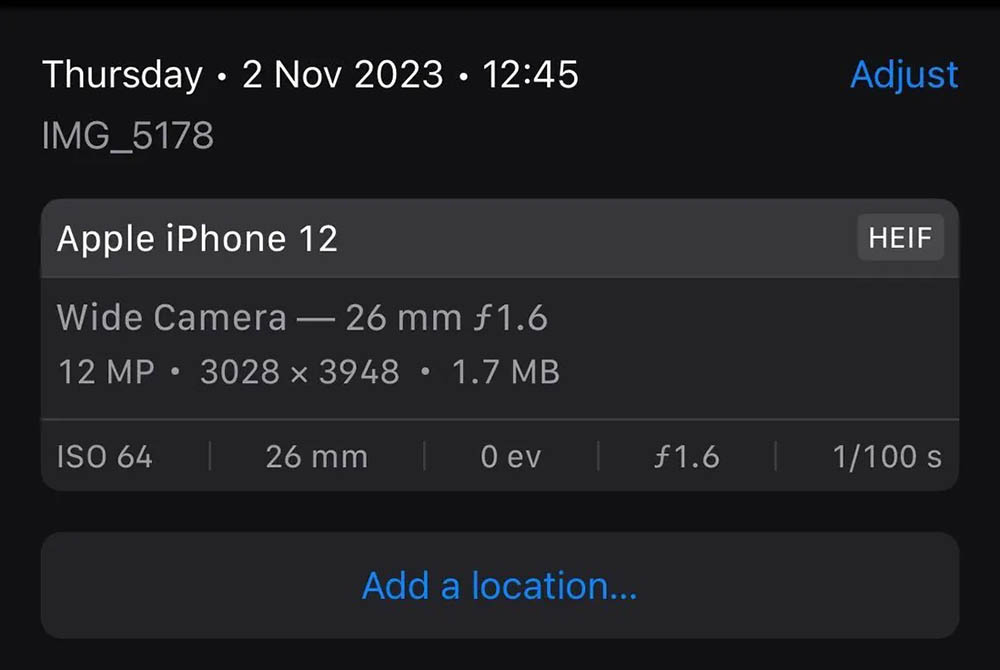The width and height of the screenshot is (1000, 670).
Task: Click the Apple iPhone 12 device title
Action: point(197,239)
